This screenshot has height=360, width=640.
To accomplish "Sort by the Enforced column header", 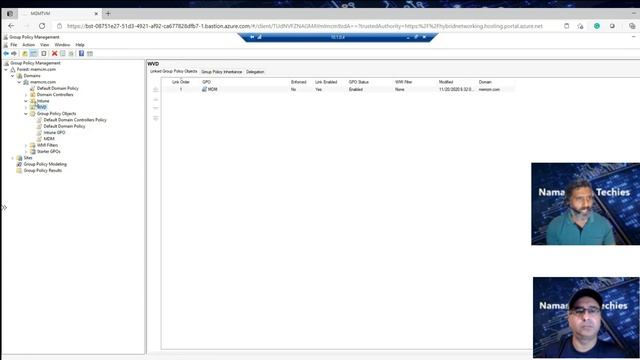I will pos(298,82).
